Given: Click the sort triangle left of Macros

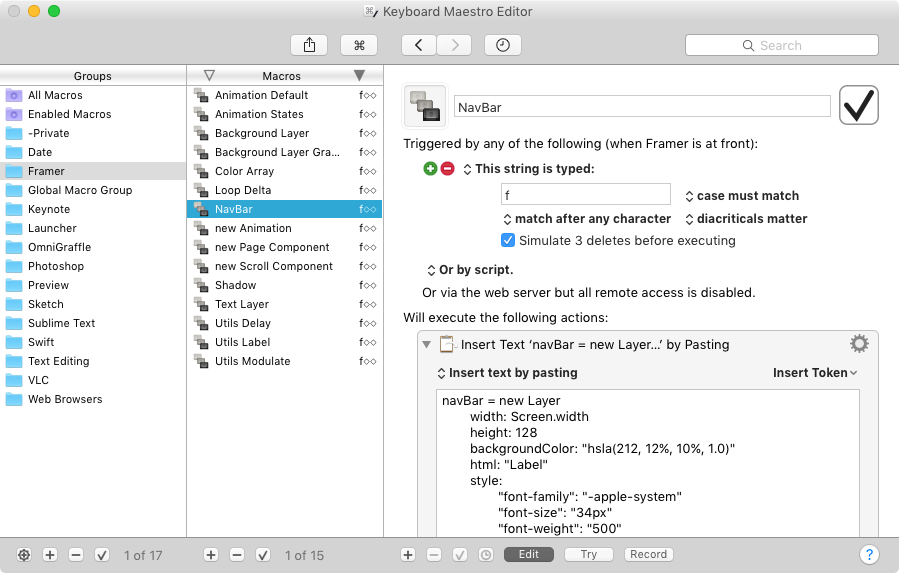Looking at the screenshot, I should (209, 75).
